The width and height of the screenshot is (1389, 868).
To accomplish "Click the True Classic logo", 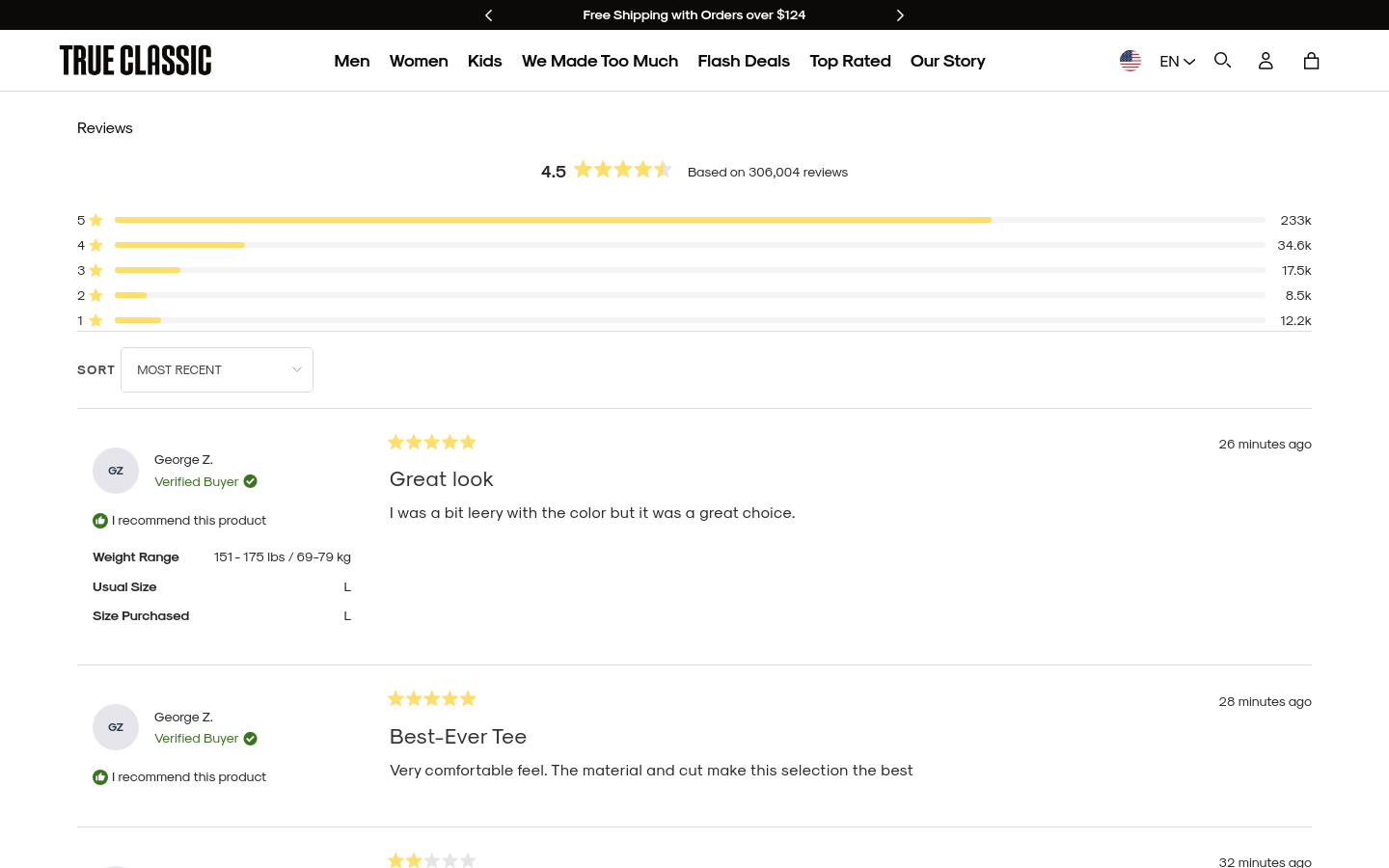I will pos(135,60).
